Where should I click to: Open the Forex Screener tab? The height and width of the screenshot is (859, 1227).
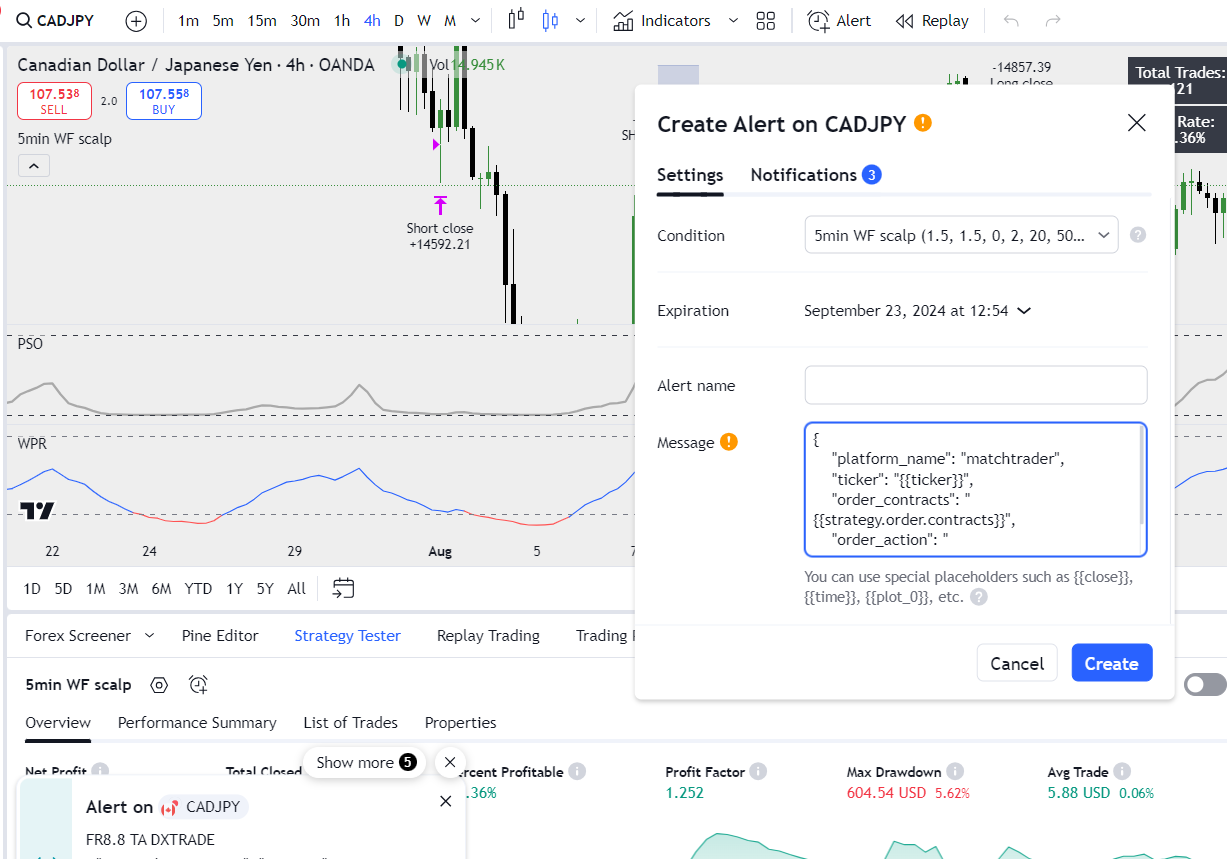(x=78, y=635)
